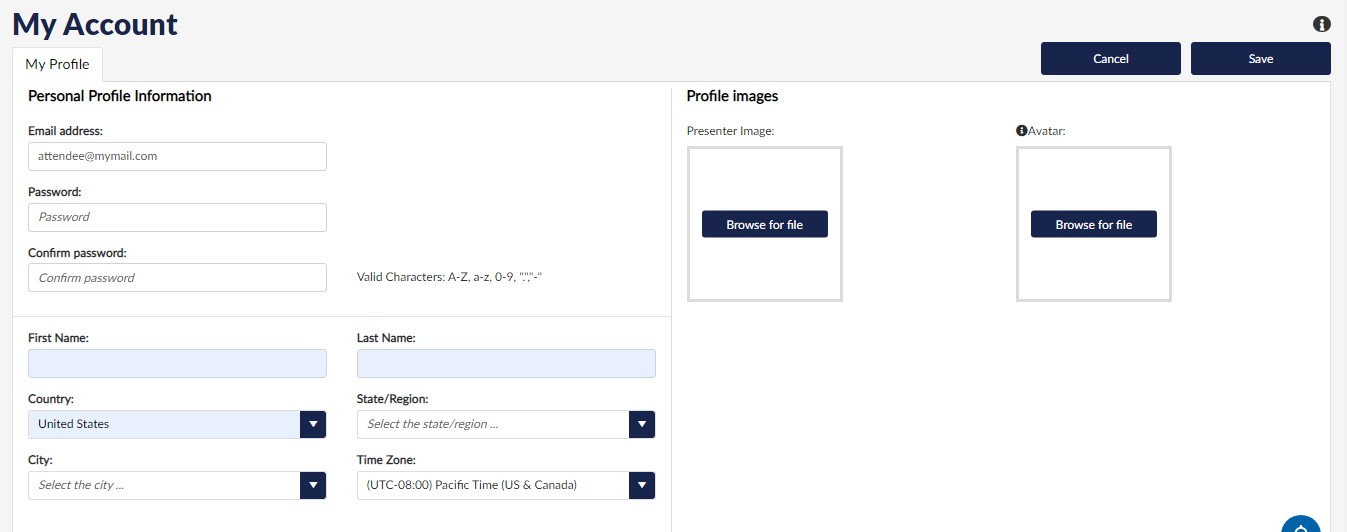Image resolution: width=1347 pixels, height=532 pixels.
Task: Browse for a Presenter Image file
Action: tap(764, 224)
